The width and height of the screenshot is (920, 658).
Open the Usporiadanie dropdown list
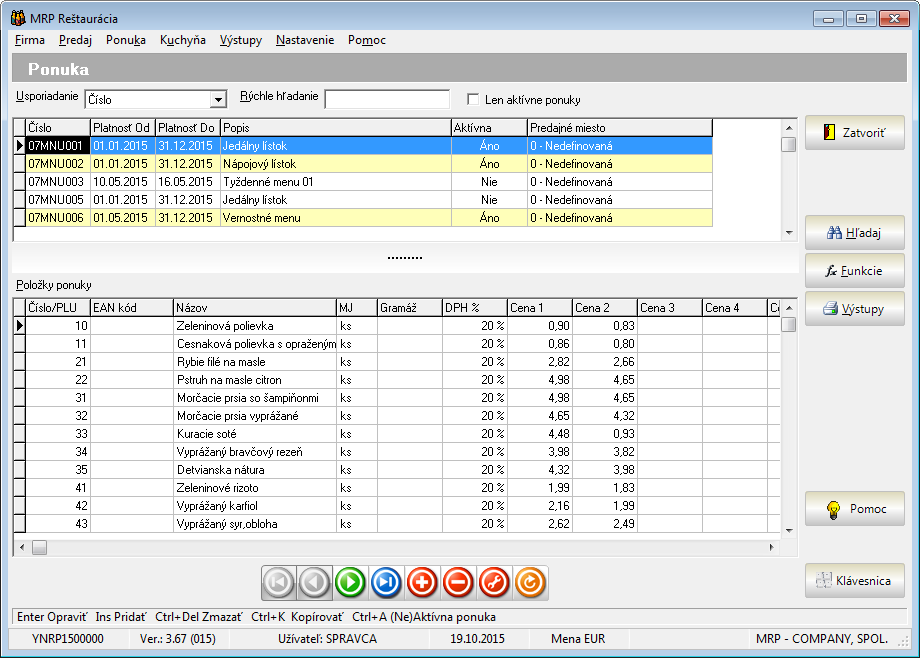(x=218, y=100)
